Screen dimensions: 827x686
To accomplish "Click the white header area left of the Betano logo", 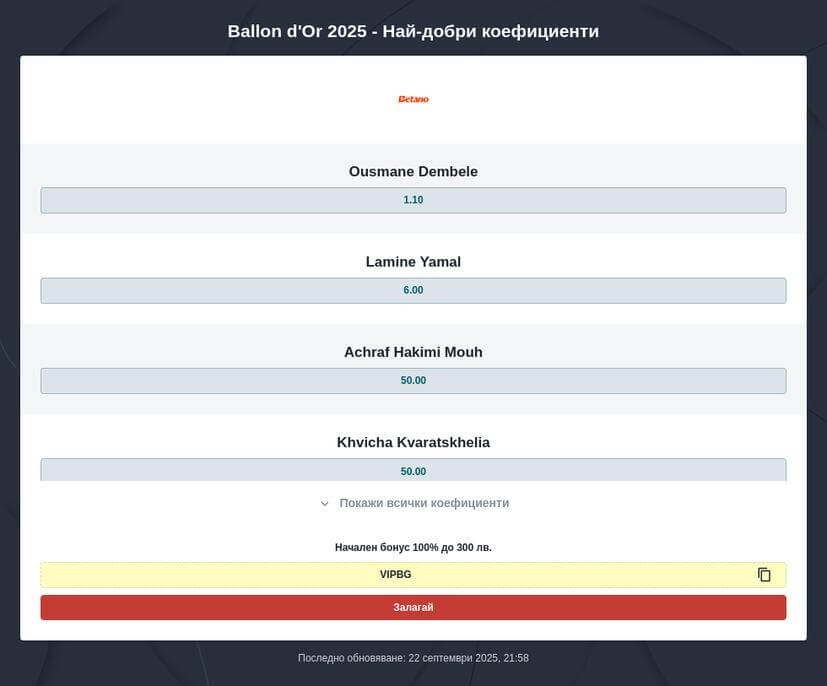I will click(200, 99).
